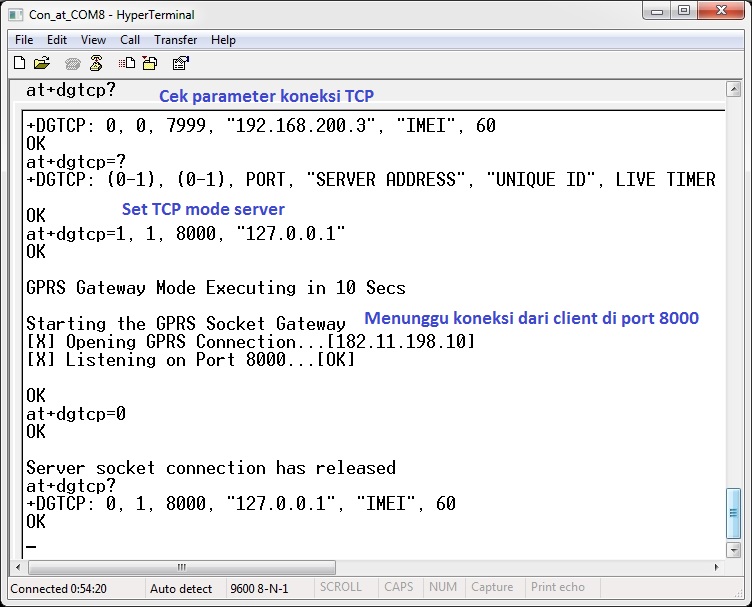Click the vertical scrollbar down arrow
The height and width of the screenshot is (607, 752).
(x=734, y=550)
